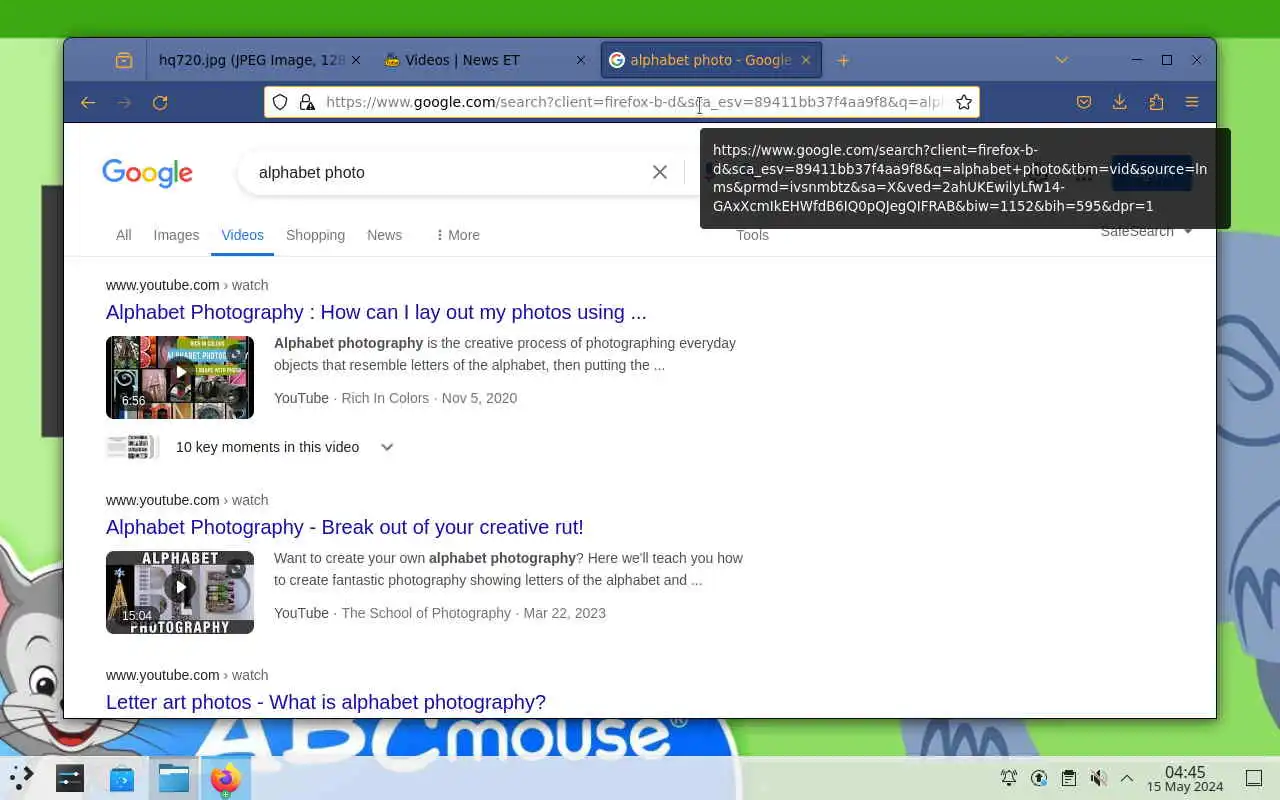This screenshot has width=1280, height=800.
Task: Click the show desktop button
Action: click(1254, 778)
